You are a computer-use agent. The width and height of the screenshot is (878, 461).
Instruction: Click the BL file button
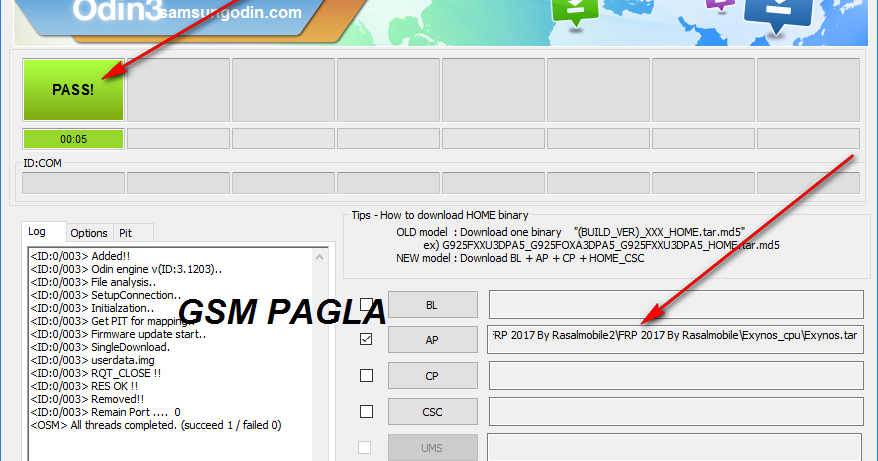click(432, 305)
